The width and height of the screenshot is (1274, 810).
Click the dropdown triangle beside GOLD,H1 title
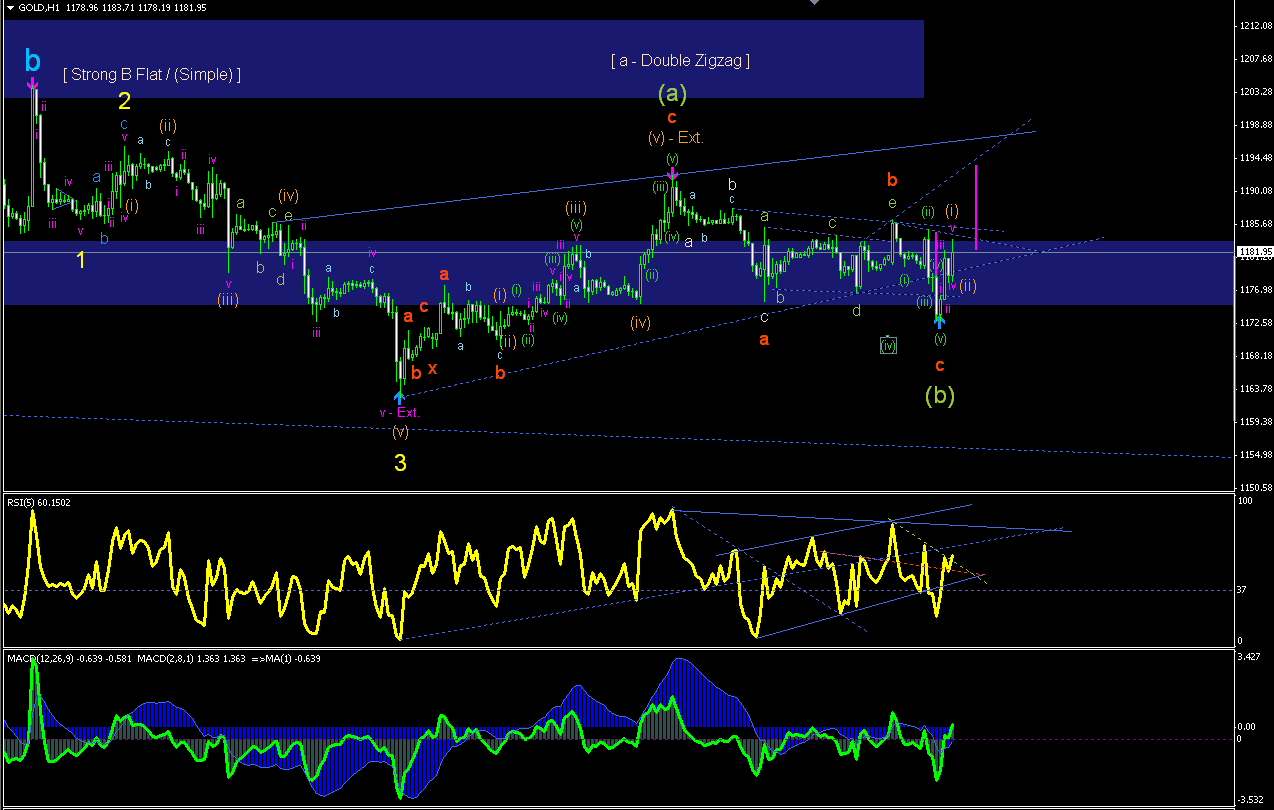[x=10, y=7]
